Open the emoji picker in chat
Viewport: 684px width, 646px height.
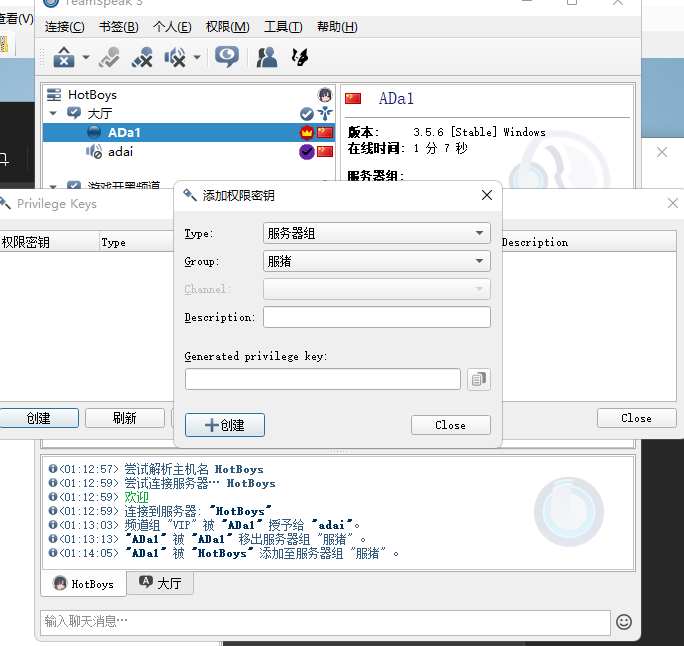click(x=624, y=621)
